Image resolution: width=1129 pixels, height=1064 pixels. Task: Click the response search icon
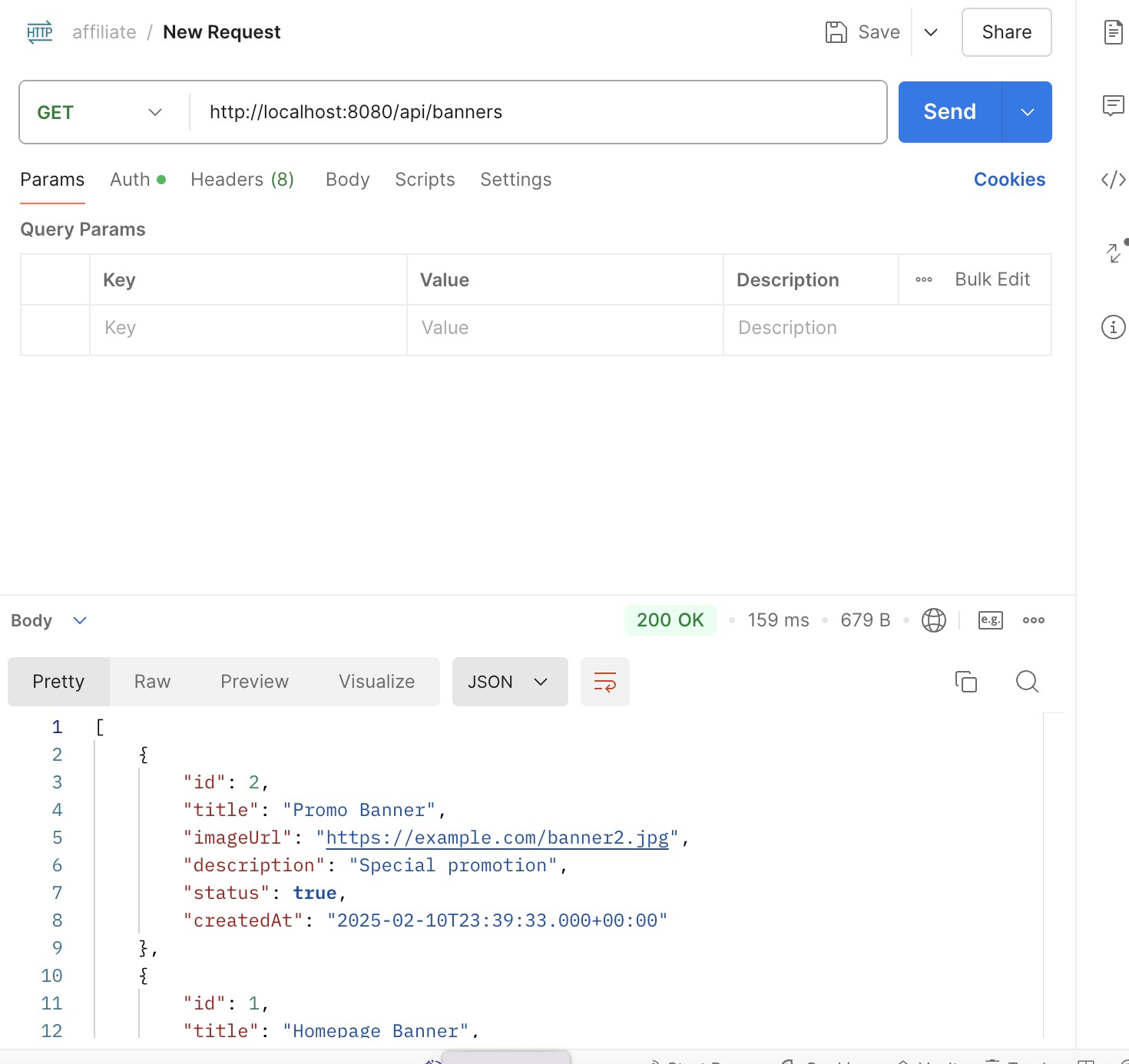coord(1027,682)
